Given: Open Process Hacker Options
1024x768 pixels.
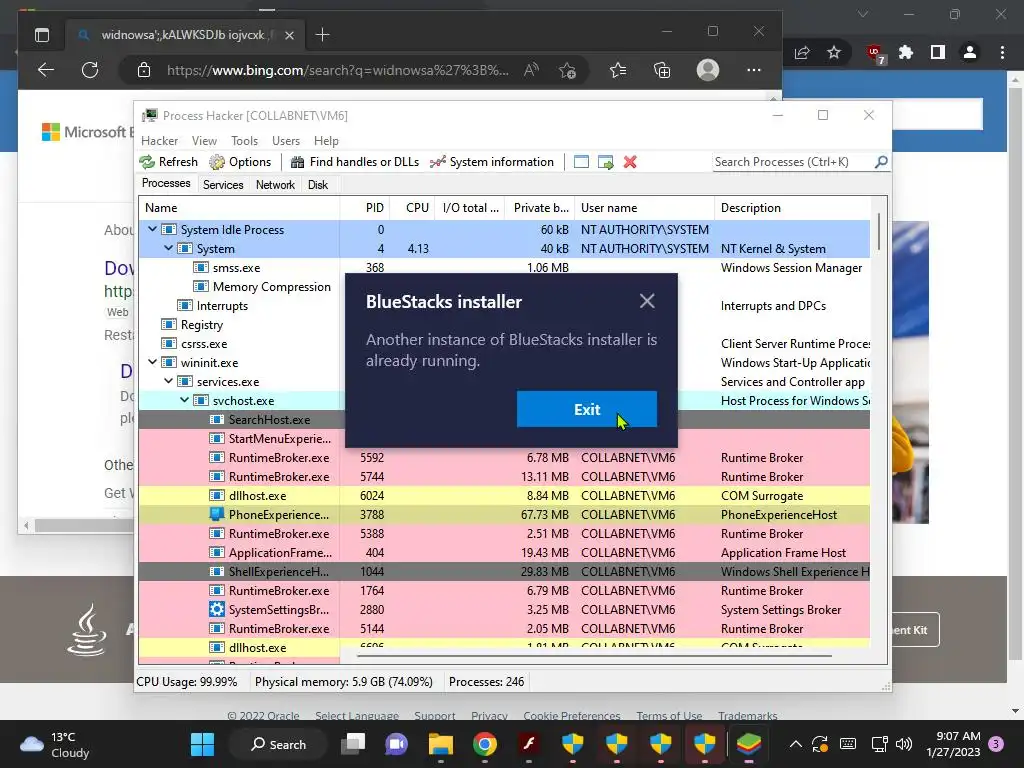Looking at the screenshot, I should point(240,162).
